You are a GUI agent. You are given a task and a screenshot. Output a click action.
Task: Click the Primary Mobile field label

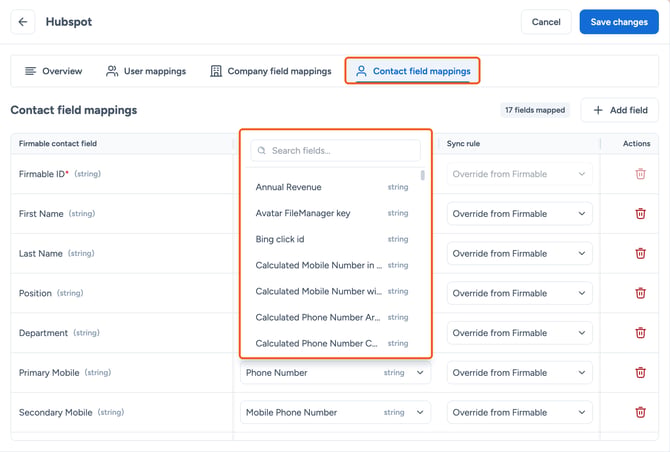(49, 373)
